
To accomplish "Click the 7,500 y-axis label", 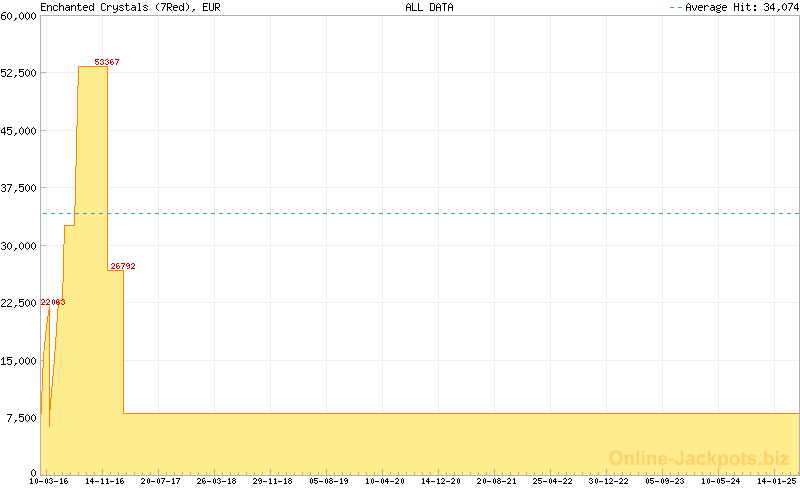I will pos(21,418).
